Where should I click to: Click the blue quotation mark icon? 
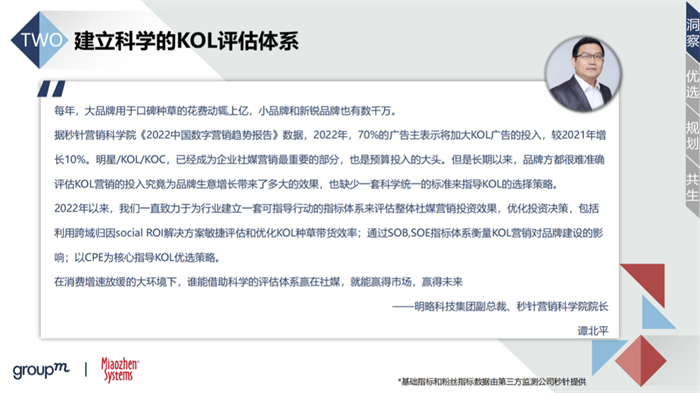tap(52, 88)
